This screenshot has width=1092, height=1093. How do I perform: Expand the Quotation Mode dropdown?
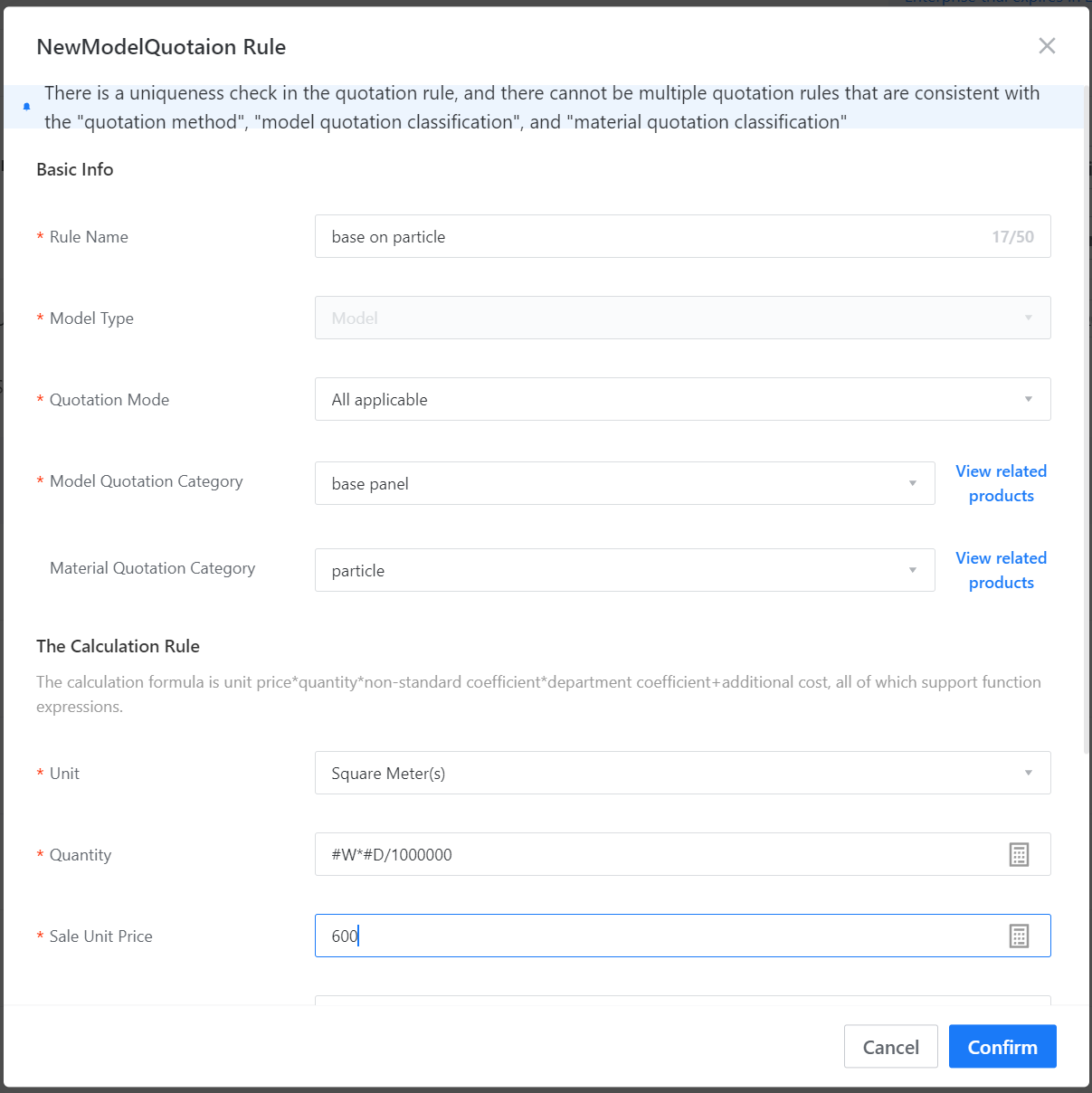[x=682, y=399]
